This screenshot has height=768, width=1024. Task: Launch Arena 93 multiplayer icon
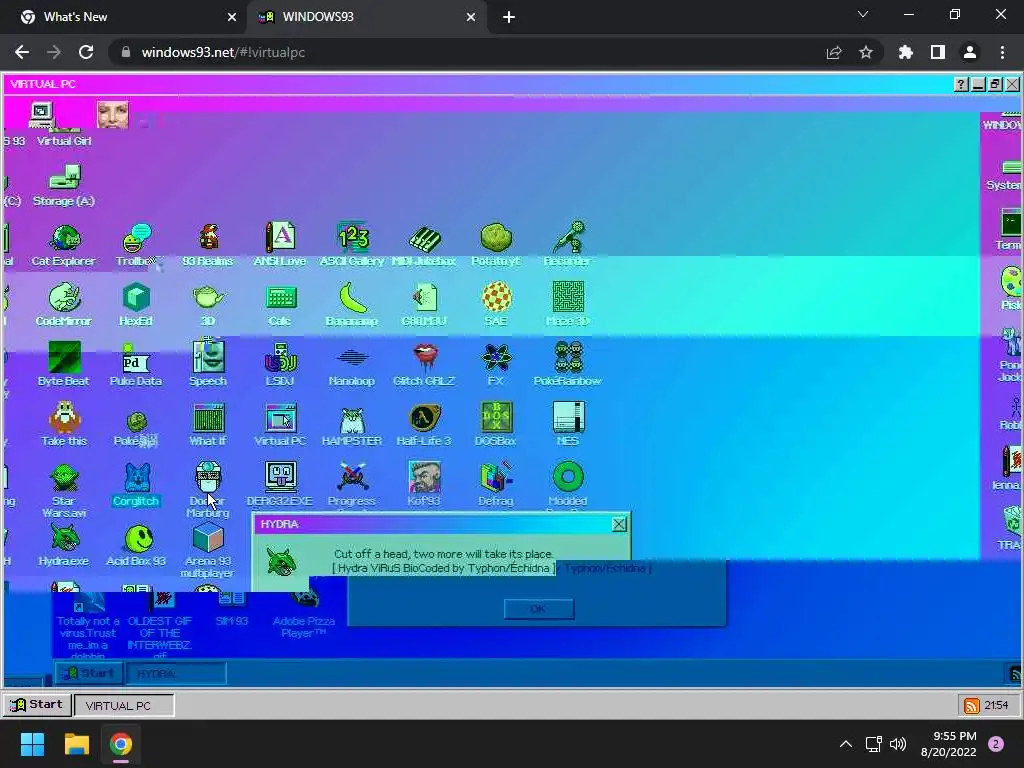click(x=208, y=550)
